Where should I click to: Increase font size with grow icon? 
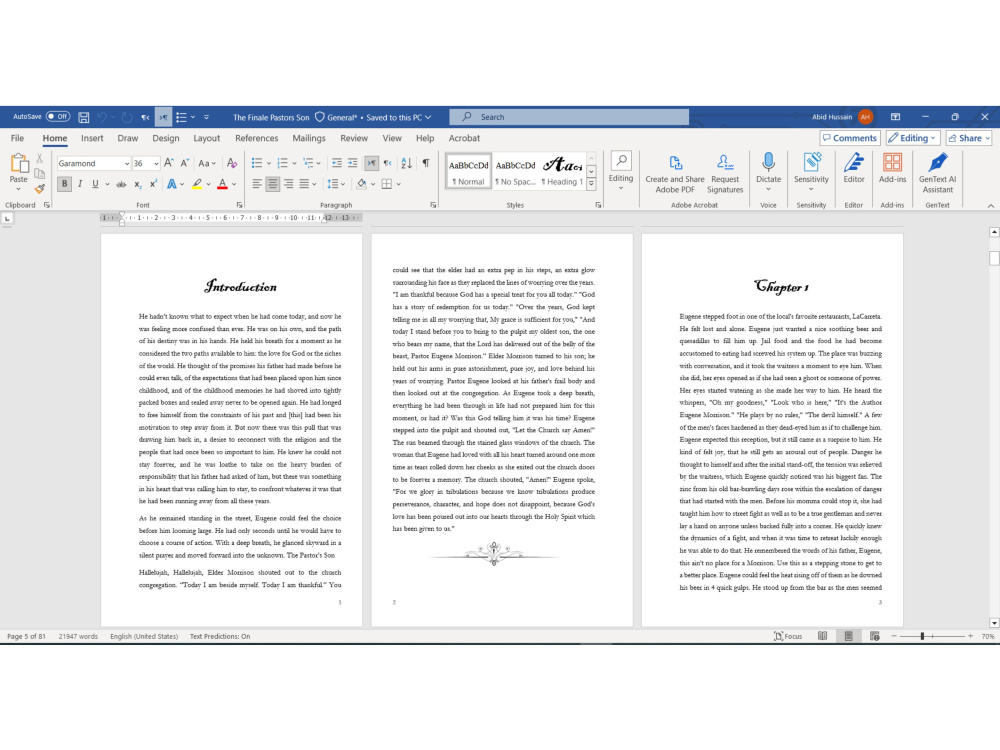169,163
